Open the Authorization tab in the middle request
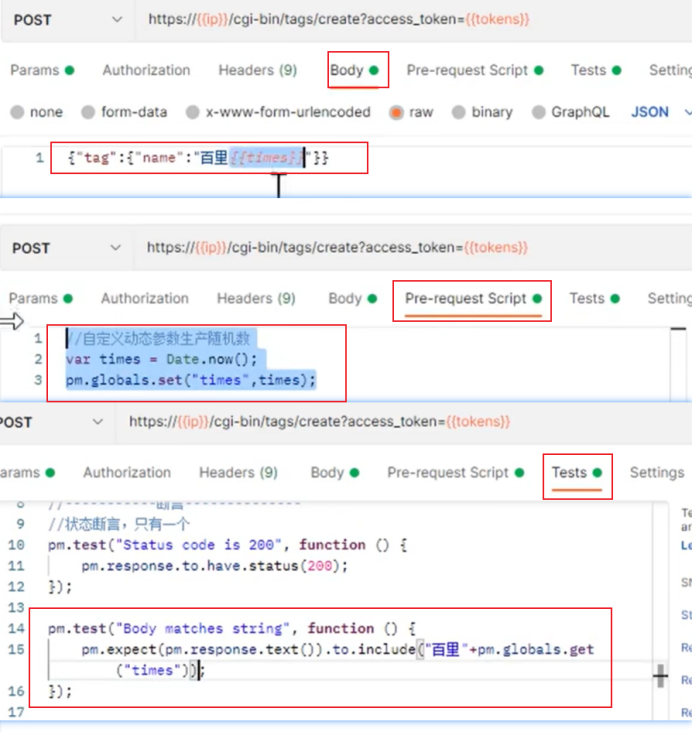This screenshot has height=733, width=692. point(145,298)
